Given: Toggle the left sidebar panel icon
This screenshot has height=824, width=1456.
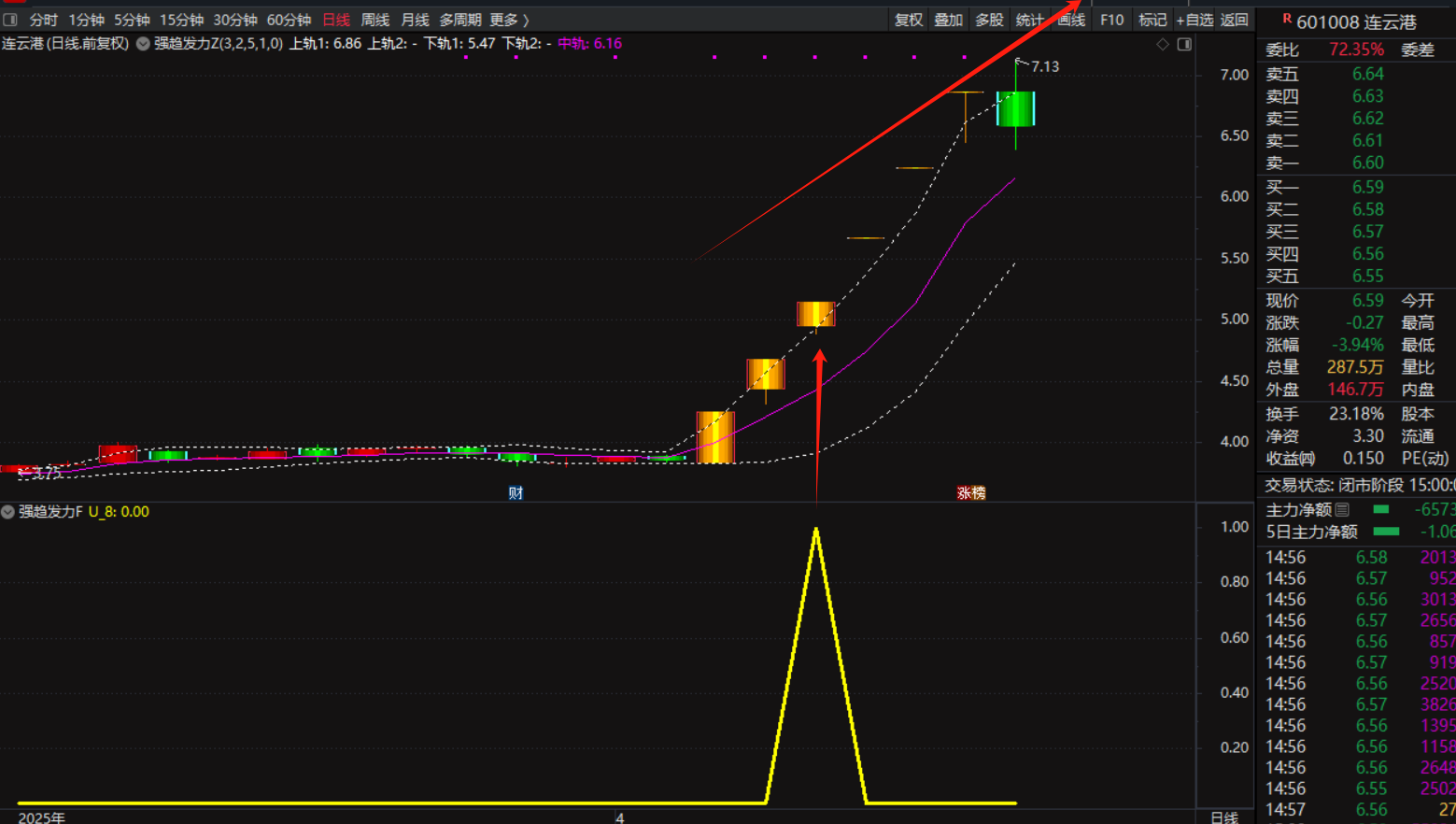Looking at the screenshot, I should point(10,20).
